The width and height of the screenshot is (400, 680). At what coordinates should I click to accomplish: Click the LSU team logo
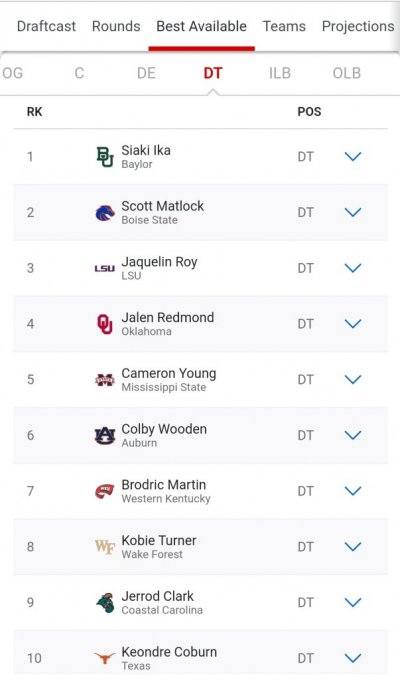105,268
